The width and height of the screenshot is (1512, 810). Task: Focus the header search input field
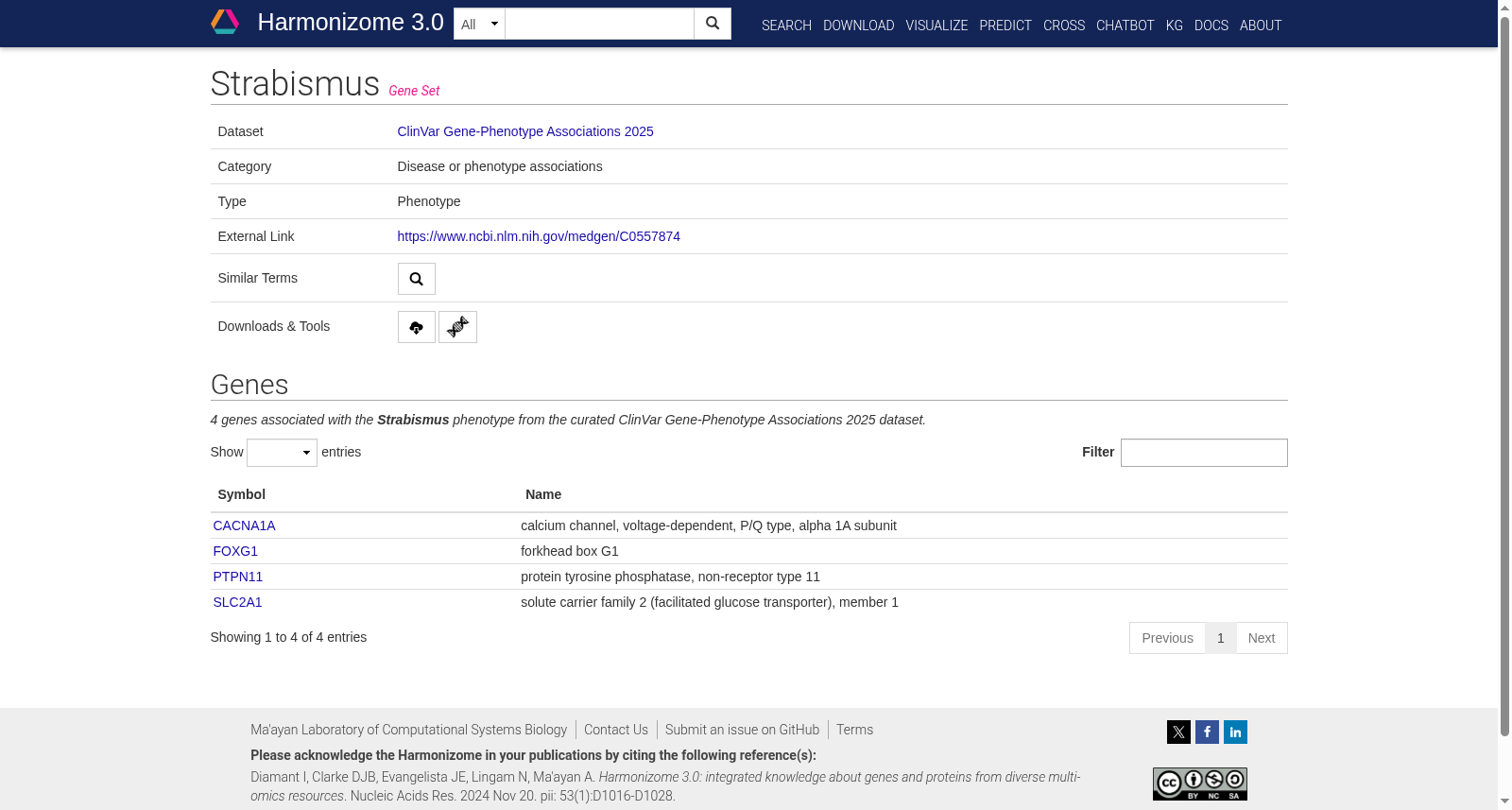(599, 24)
